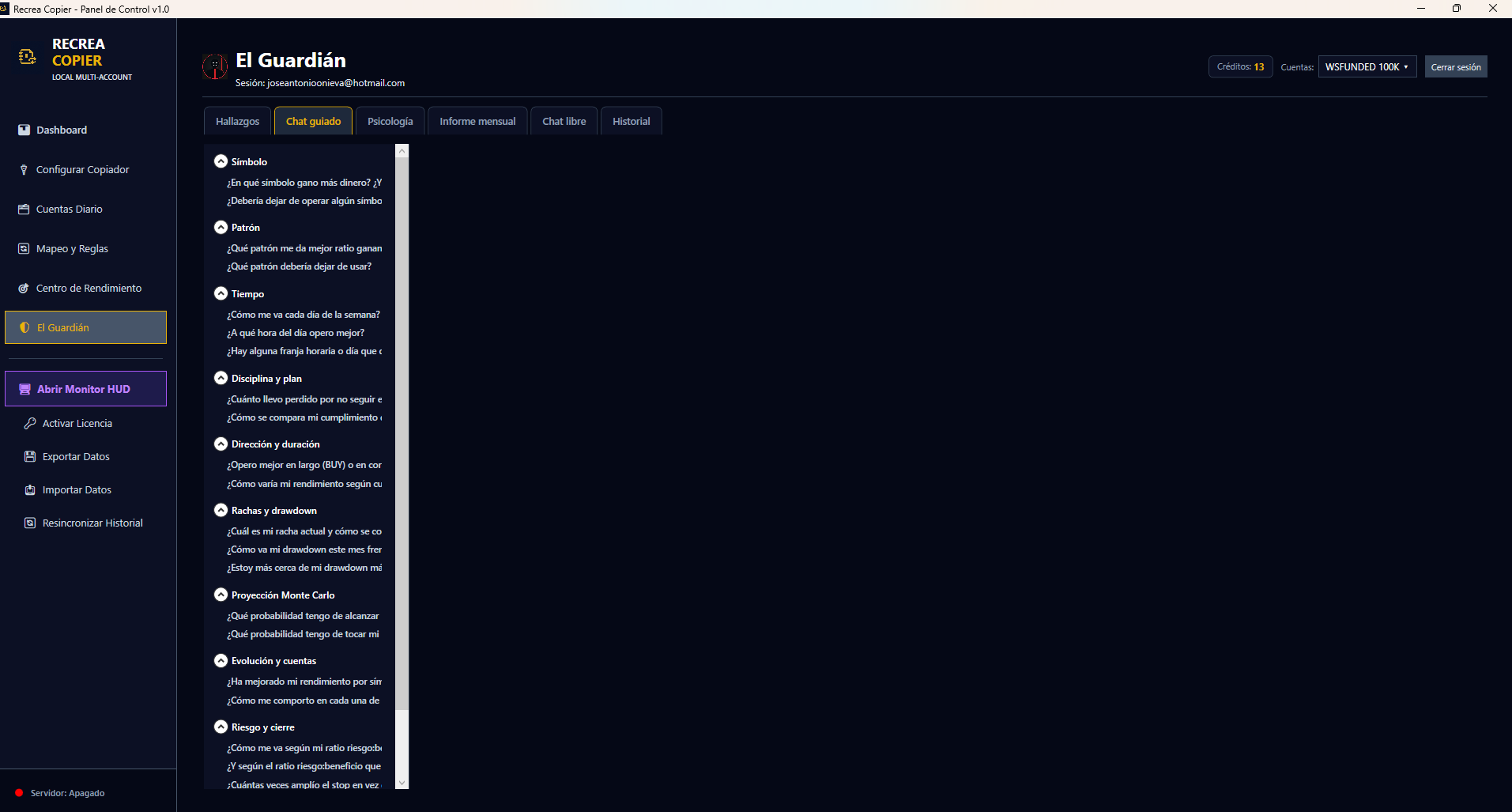Click the Activar Licencia key icon
This screenshot has height=812, width=1512.
(30, 423)
